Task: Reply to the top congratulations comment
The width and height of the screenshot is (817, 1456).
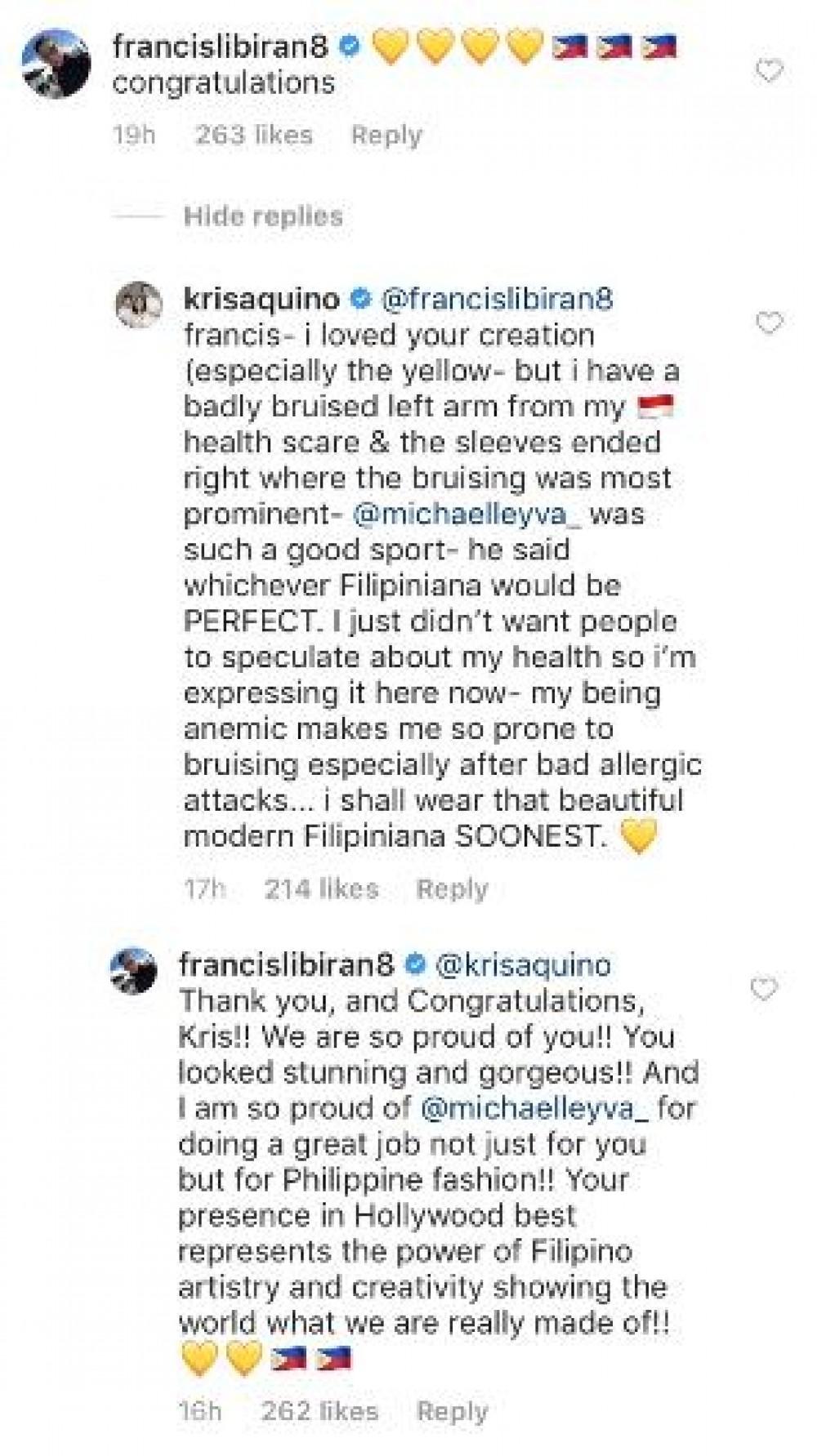Action: (386, 135)
